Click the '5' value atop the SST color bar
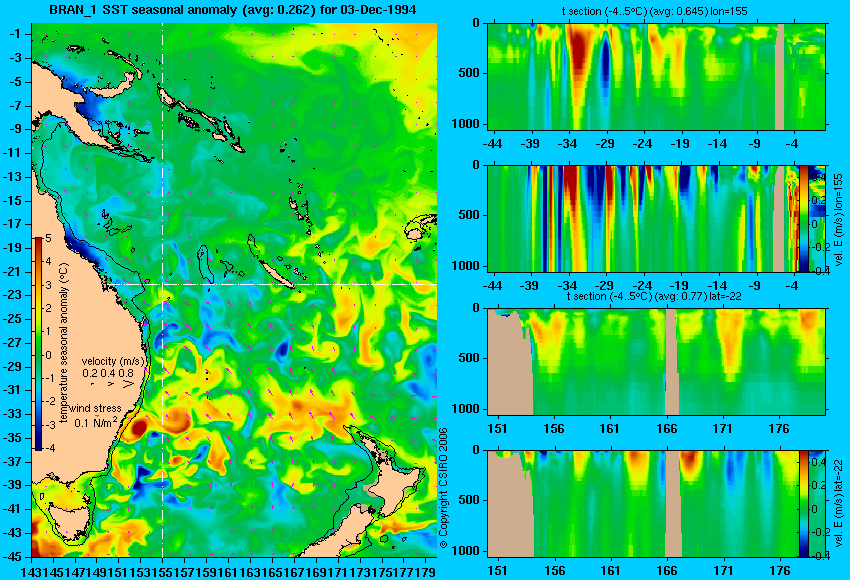This screenshot has width=850, height=580. tap(49, 239)
